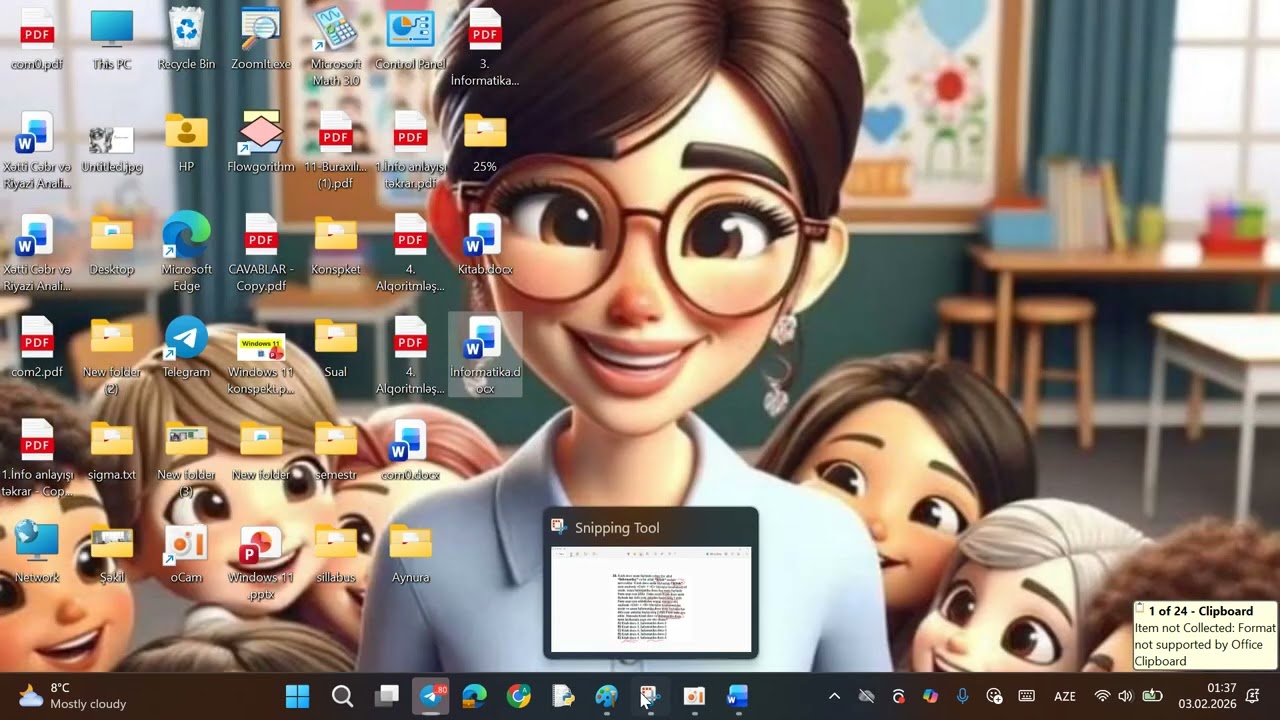Select İnformatika.docx on desktop
1280x720 pixels.
tap(485, 355)
